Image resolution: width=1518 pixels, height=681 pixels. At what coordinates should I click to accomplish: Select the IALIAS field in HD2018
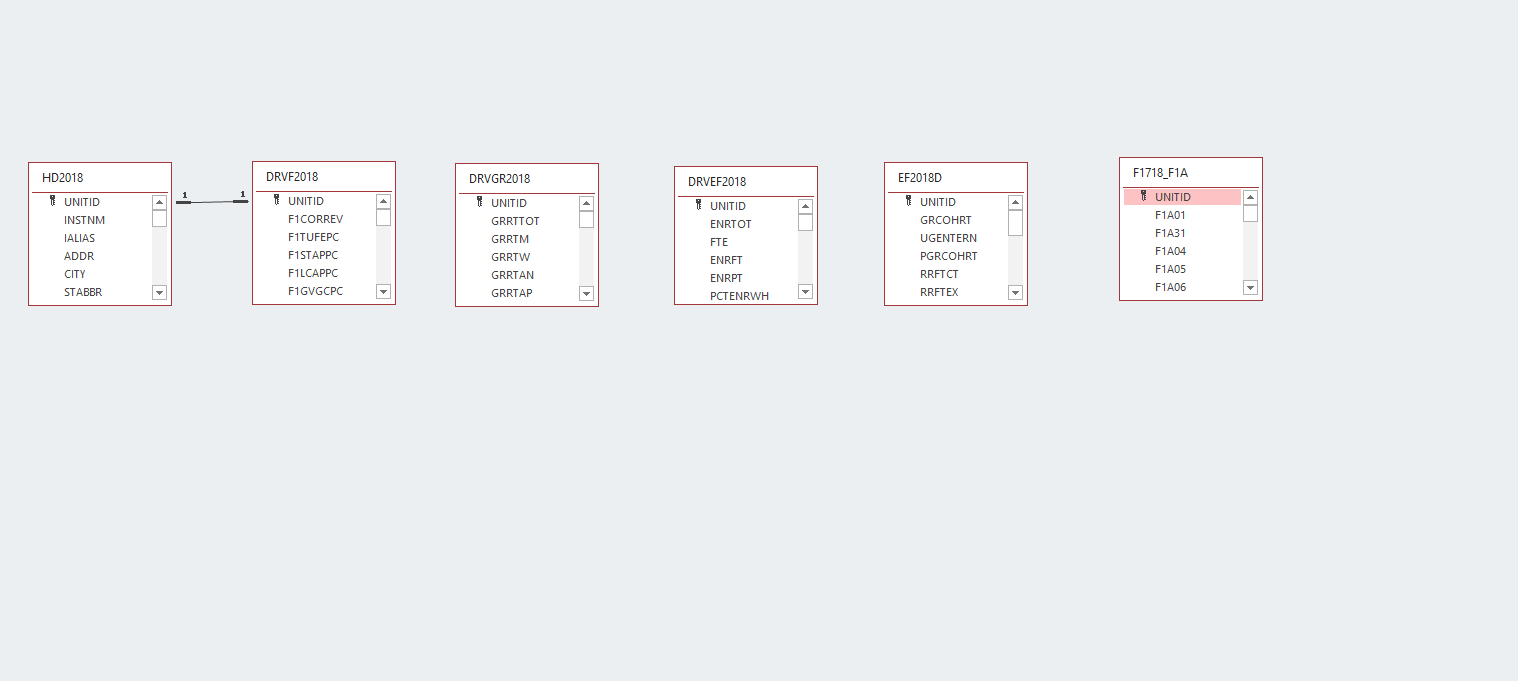click(x=92, y=238)
